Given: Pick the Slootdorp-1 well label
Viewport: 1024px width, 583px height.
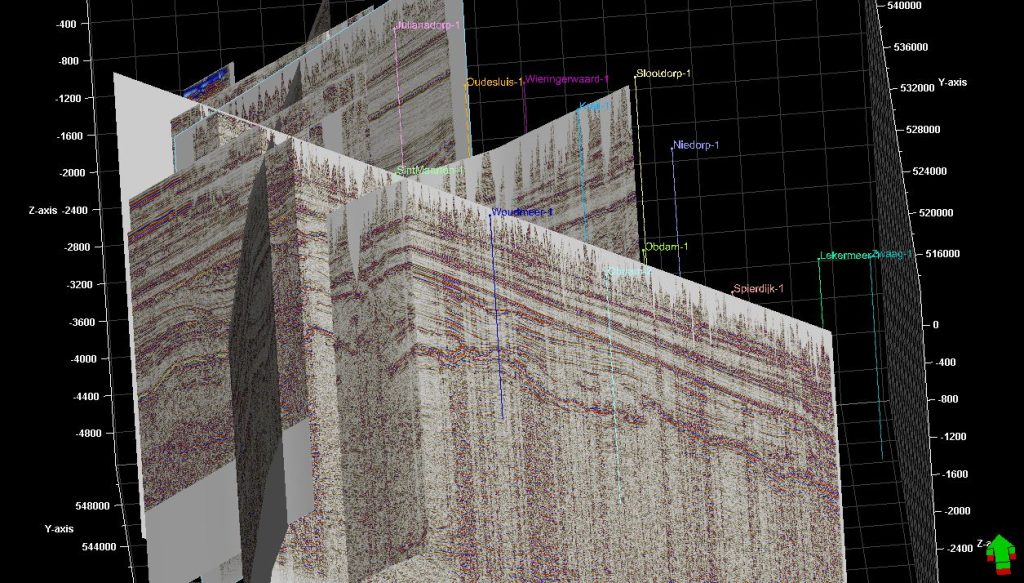Looking at the screenshot, I should 663,74.
